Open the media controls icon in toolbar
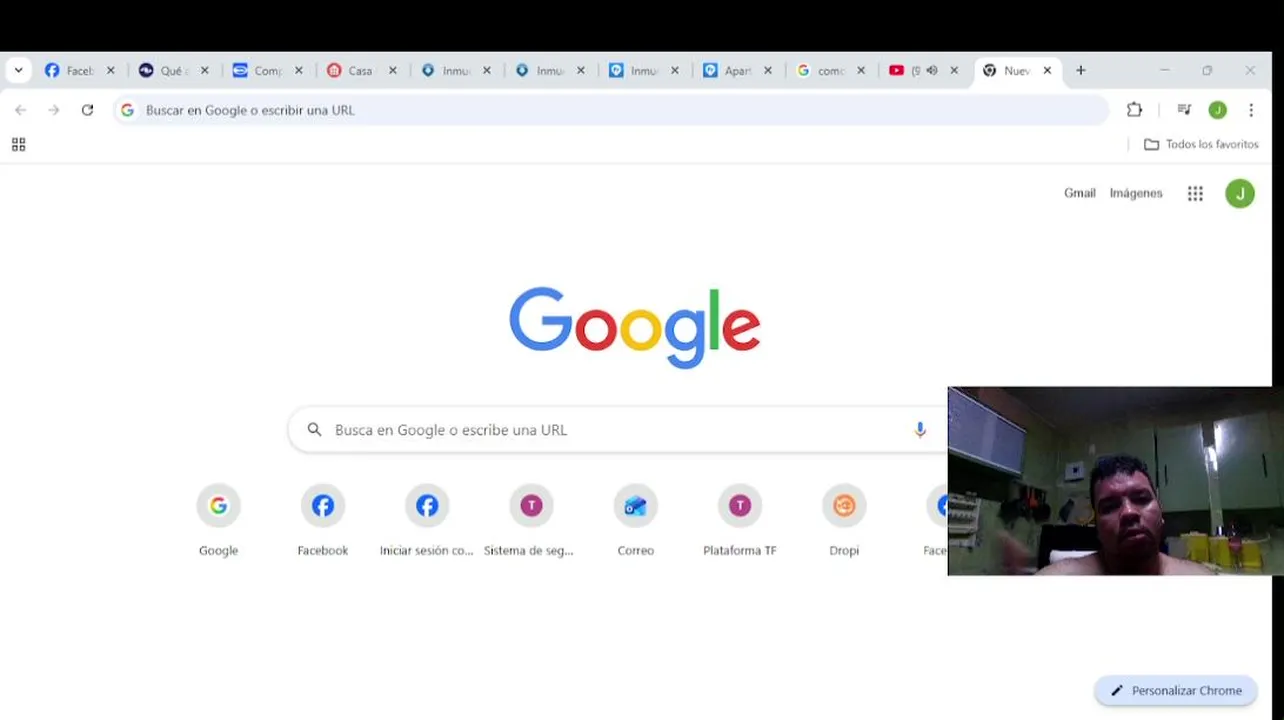Image resolution: width=1284 pixels, height=720 pixels. click(x=1184, y=110)
